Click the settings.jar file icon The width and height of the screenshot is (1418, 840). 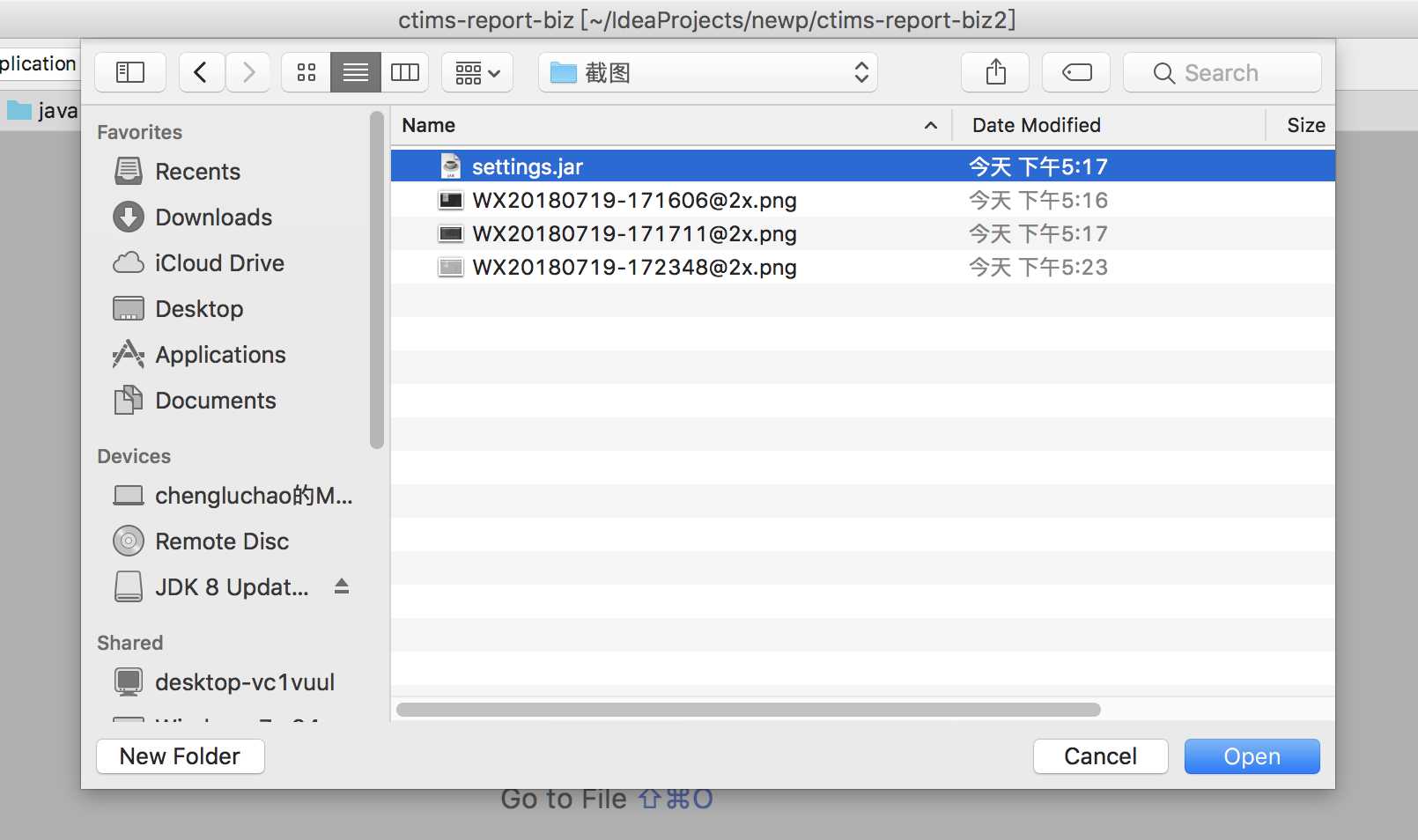pyautogui.click(x=451, y=166)
